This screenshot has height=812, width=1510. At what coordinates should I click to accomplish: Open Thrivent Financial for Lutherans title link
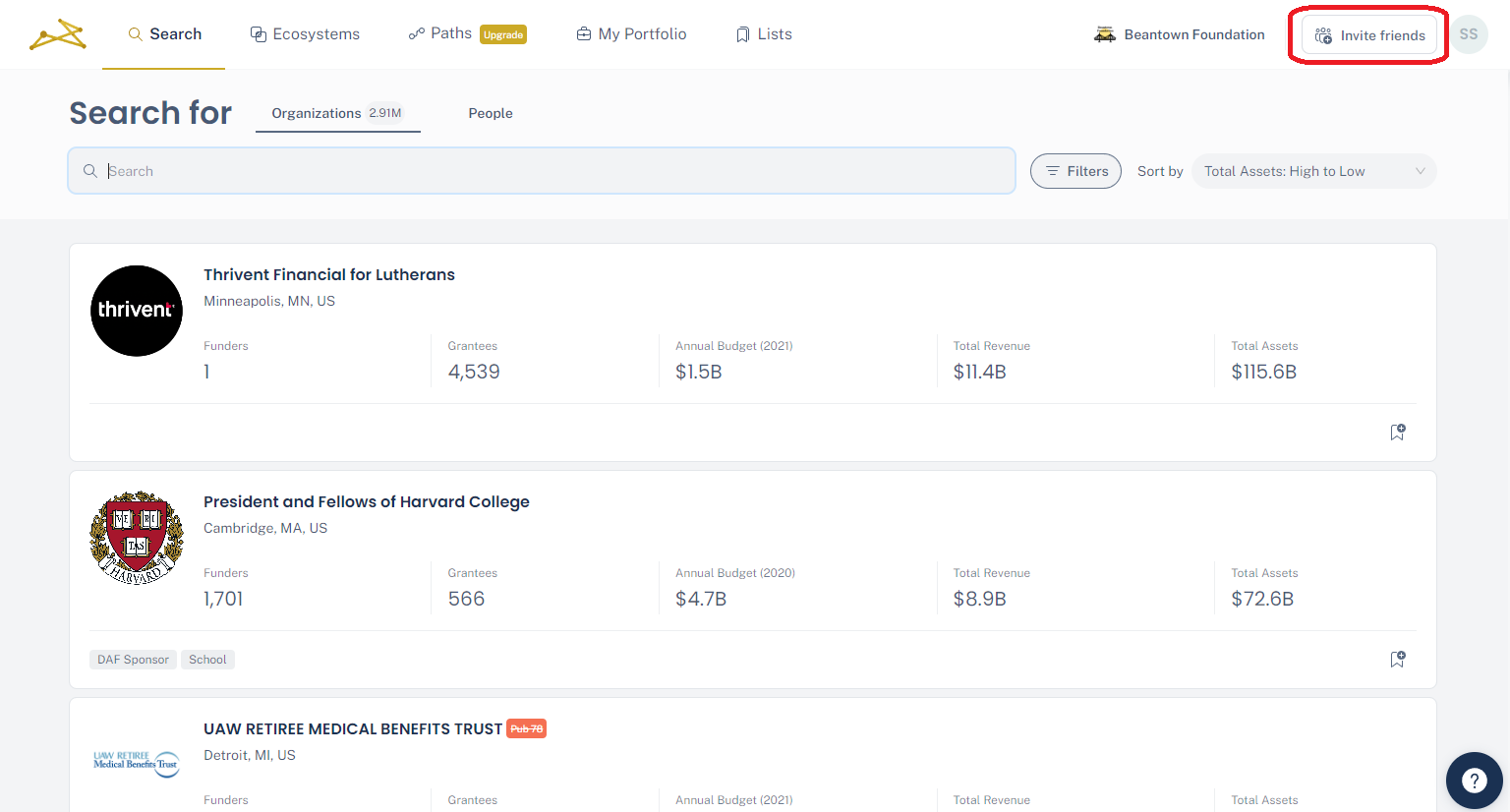coord(329,274)
